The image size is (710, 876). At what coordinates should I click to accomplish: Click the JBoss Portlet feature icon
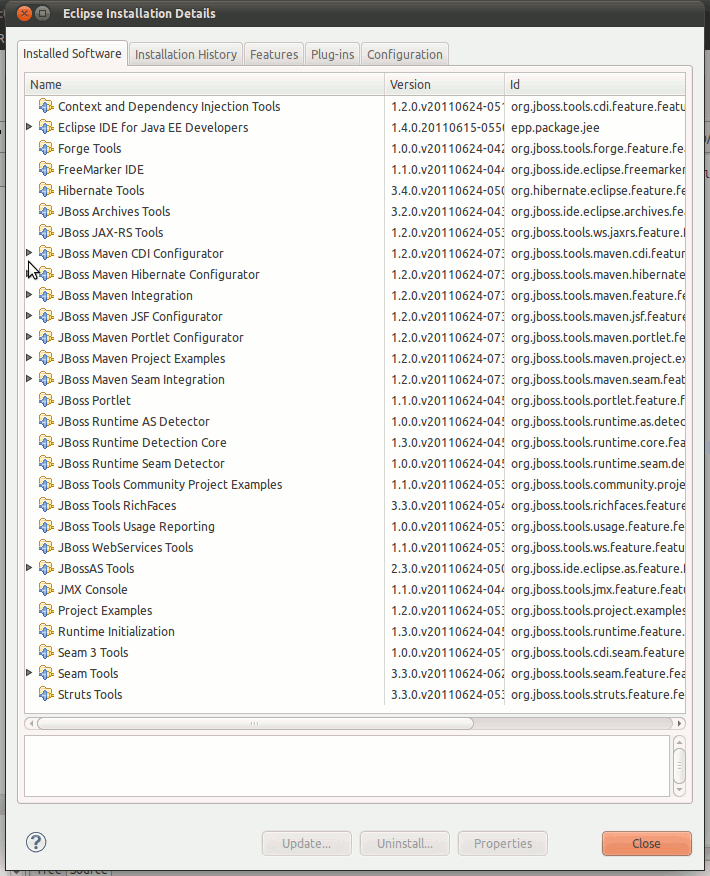[x=46, y=400]
